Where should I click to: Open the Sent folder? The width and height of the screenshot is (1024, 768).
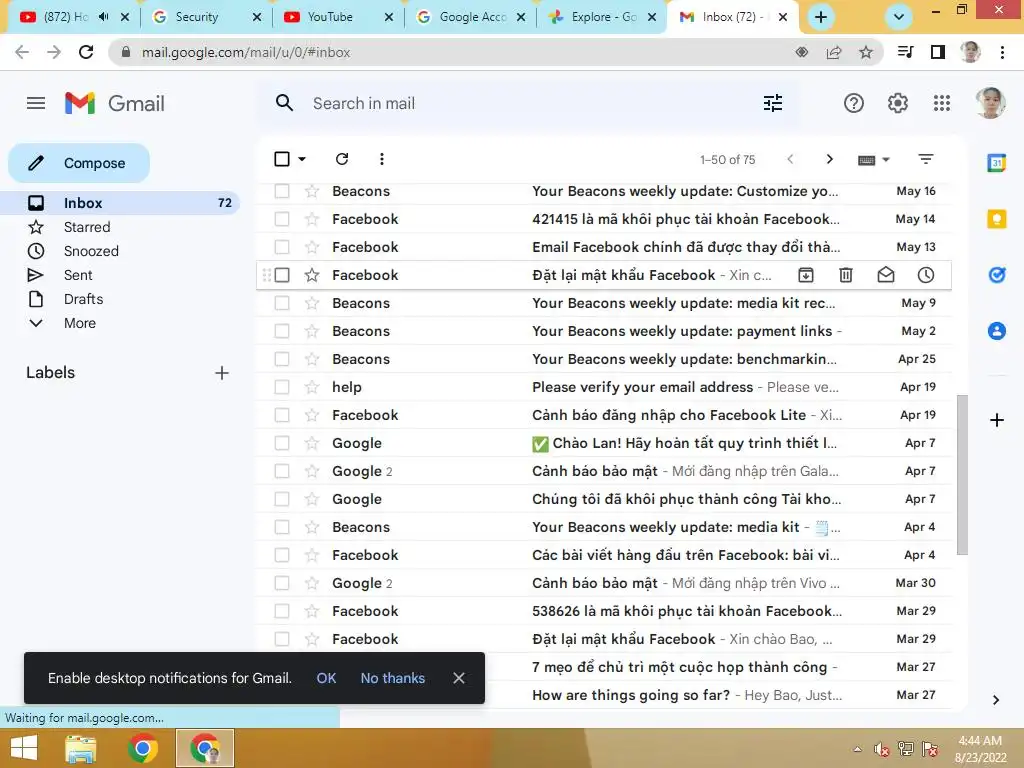click(78, 275)
